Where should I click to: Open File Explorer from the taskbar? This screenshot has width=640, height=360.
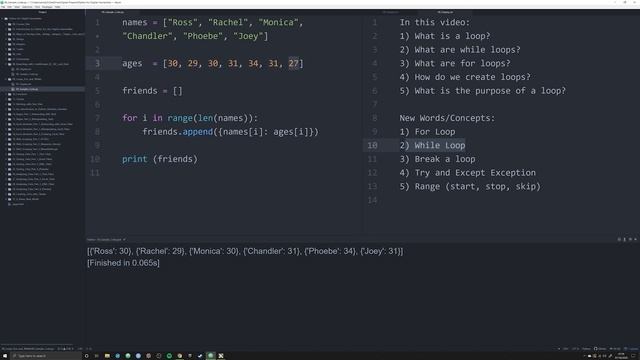[107, 356]
